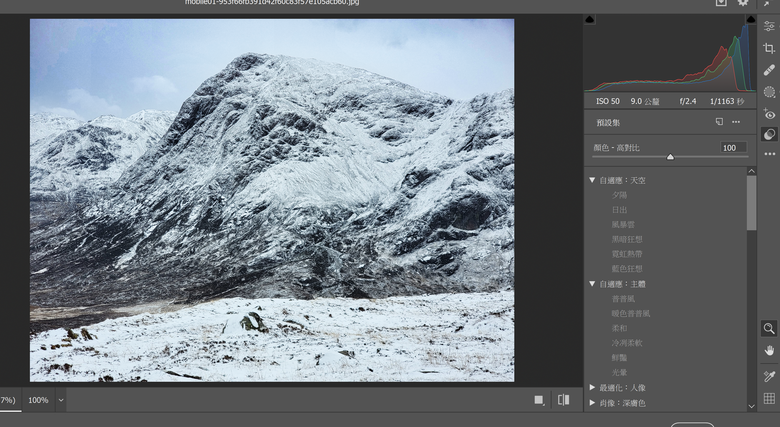Apply the 霓虹熱帶 sky preset
Image resolution: width=780 pixels, height=427 pixels.
(627, 254)
